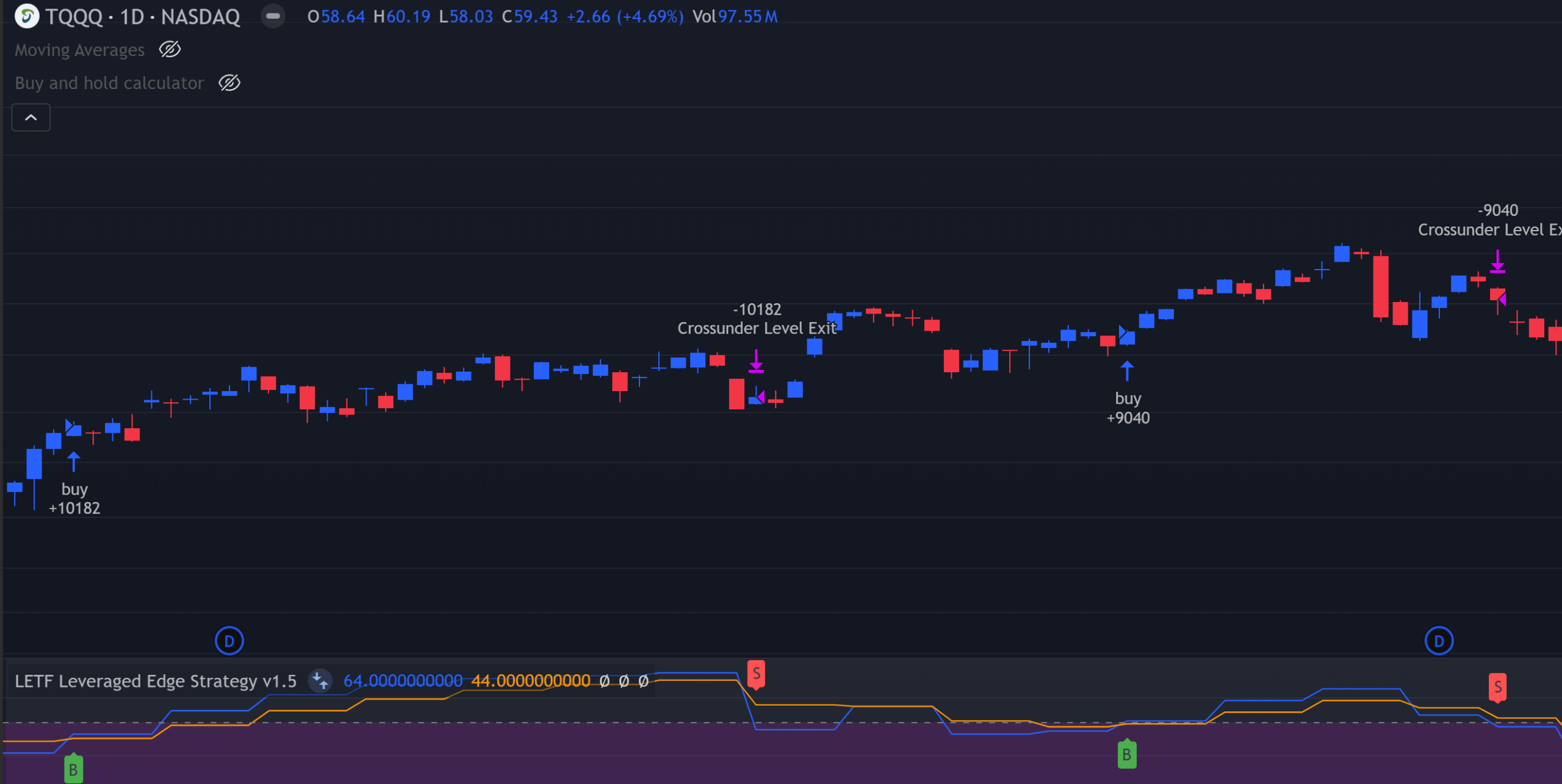Select the Moving Averages indicator label
The width and height of the screenshot is (1562, 784).
pyautogui.click(x=79, y=50)
